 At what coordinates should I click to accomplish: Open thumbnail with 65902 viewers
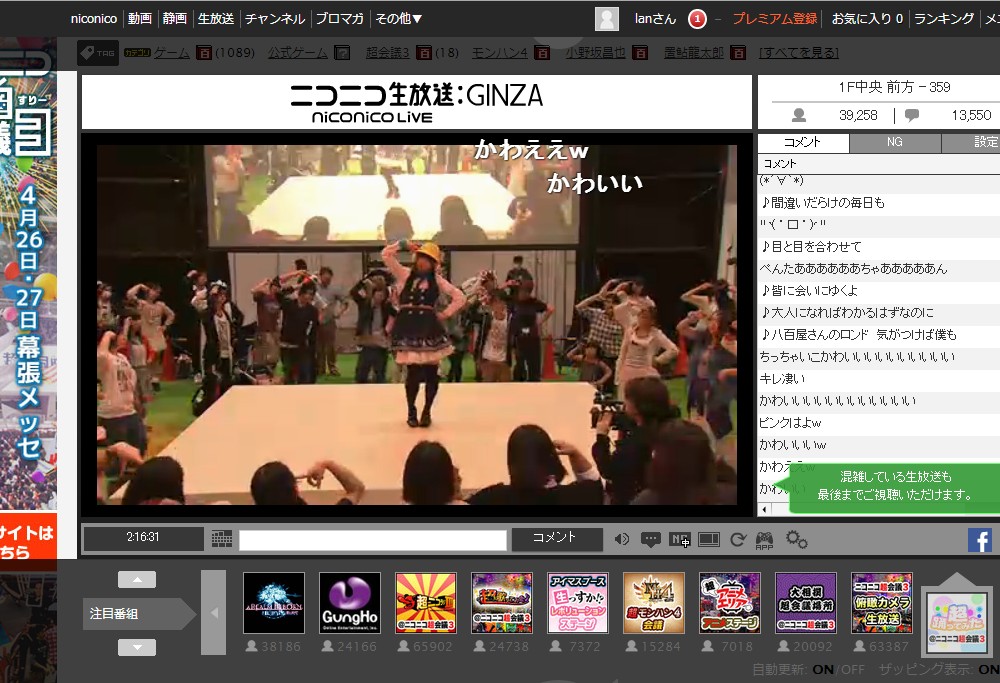426,603
